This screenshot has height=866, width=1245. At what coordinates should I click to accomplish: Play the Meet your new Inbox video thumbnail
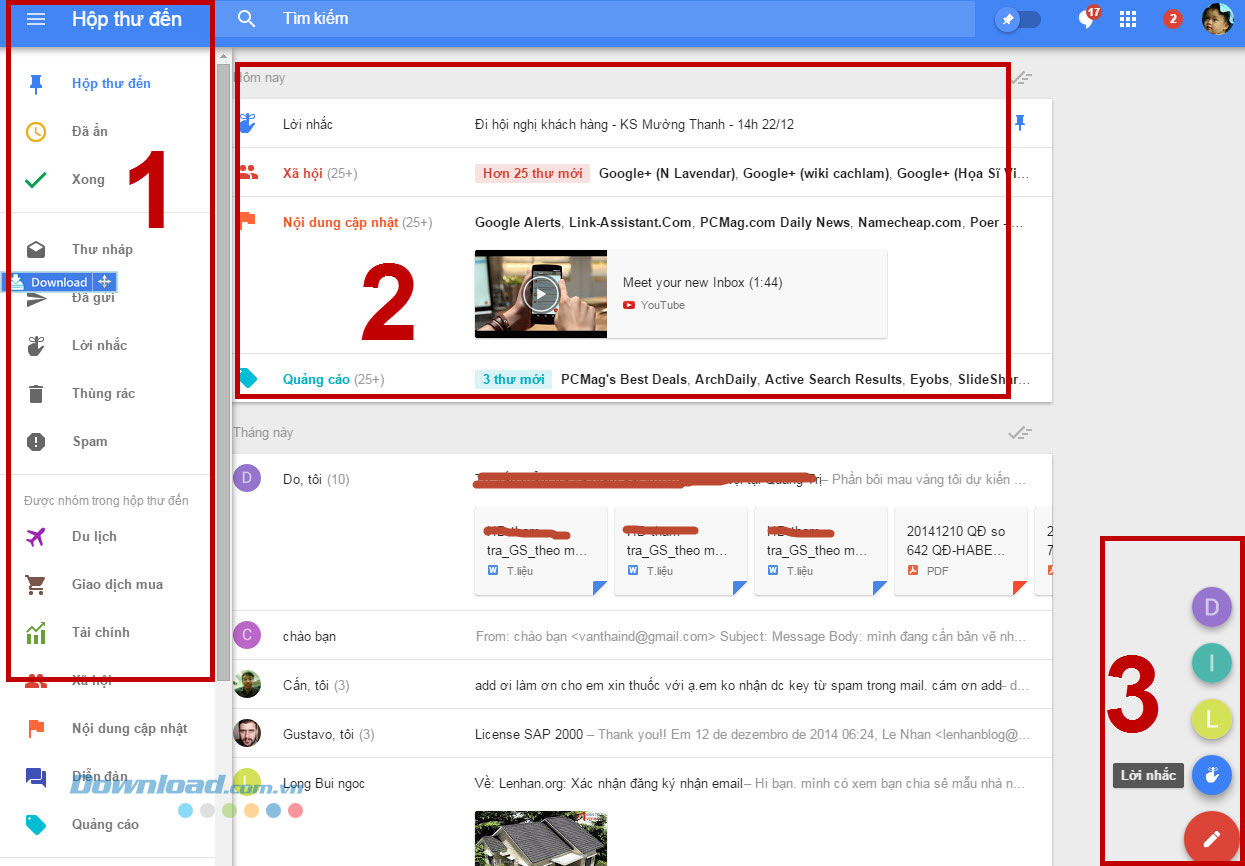click(x=540, y=293)
